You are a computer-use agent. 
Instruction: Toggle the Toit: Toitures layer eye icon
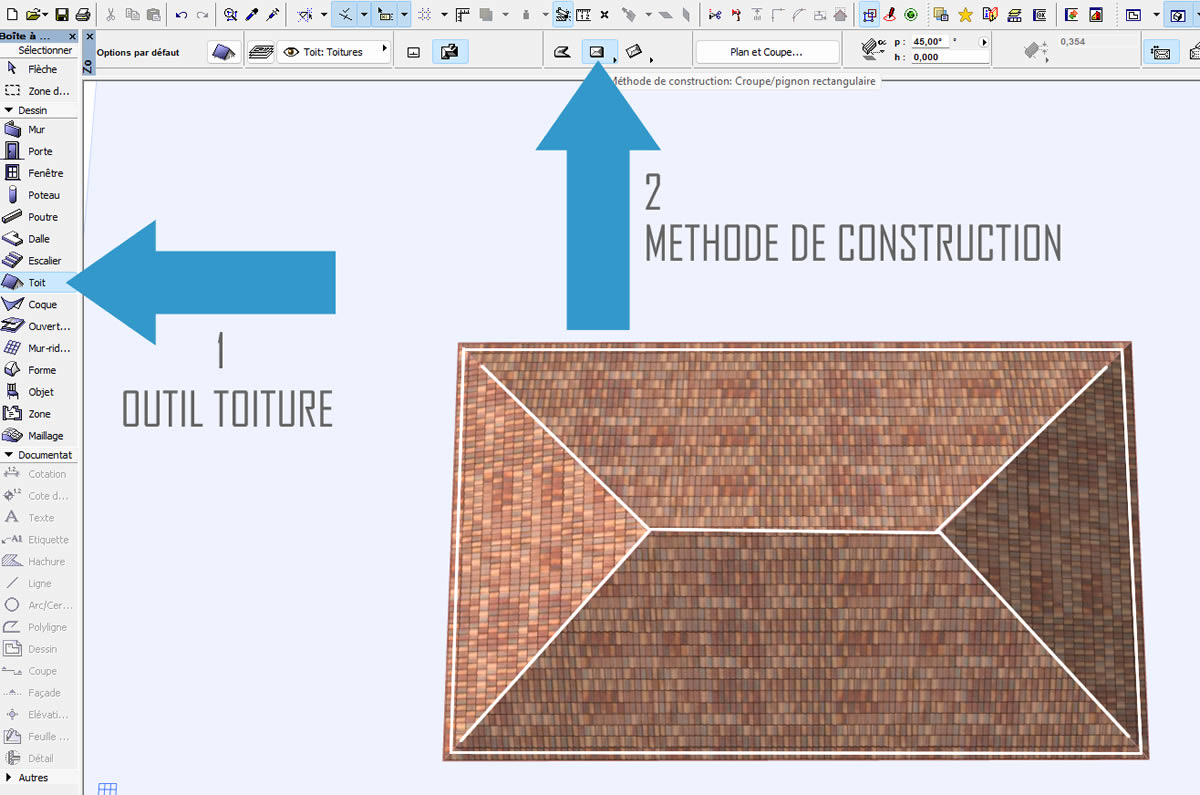coord(292,52)
